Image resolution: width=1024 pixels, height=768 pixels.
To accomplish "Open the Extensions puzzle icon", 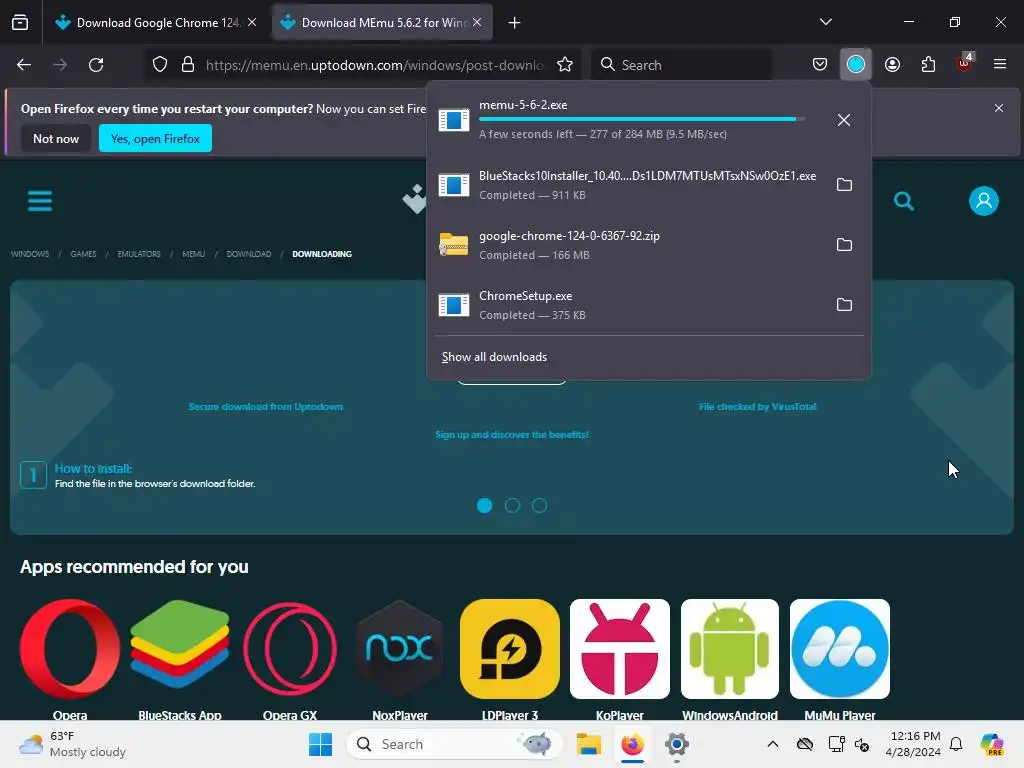I will (928, 65).
